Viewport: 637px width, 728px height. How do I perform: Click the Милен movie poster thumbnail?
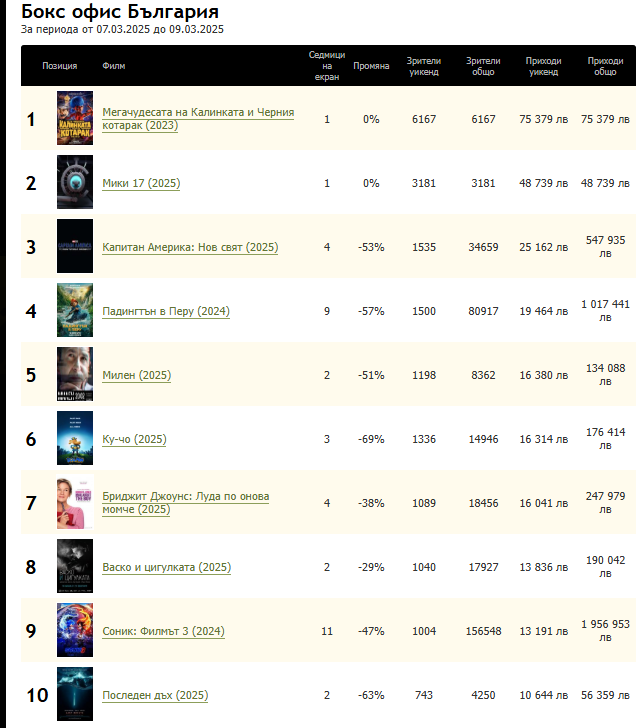75,375
